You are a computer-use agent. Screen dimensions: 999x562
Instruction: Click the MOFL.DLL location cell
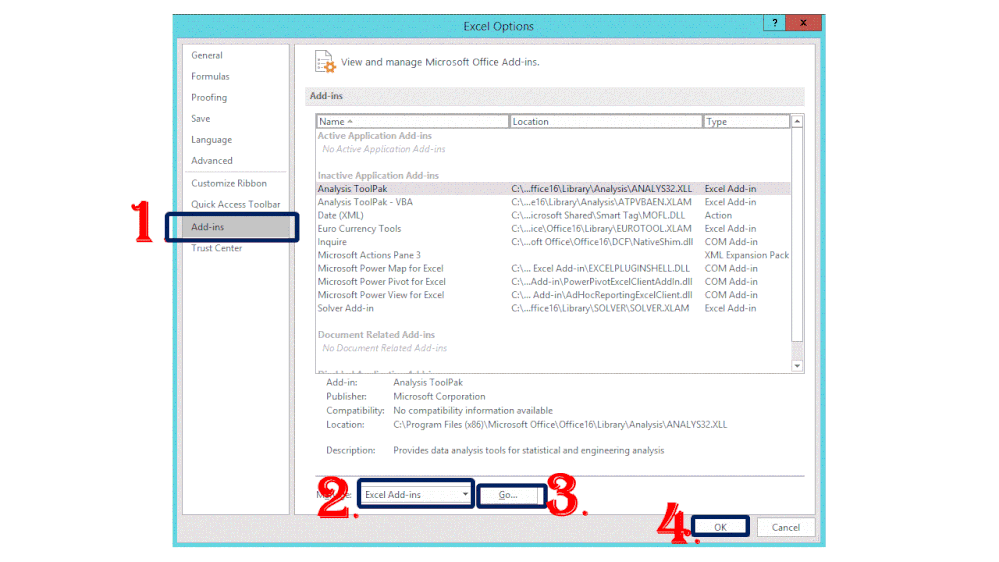point(598,215)
